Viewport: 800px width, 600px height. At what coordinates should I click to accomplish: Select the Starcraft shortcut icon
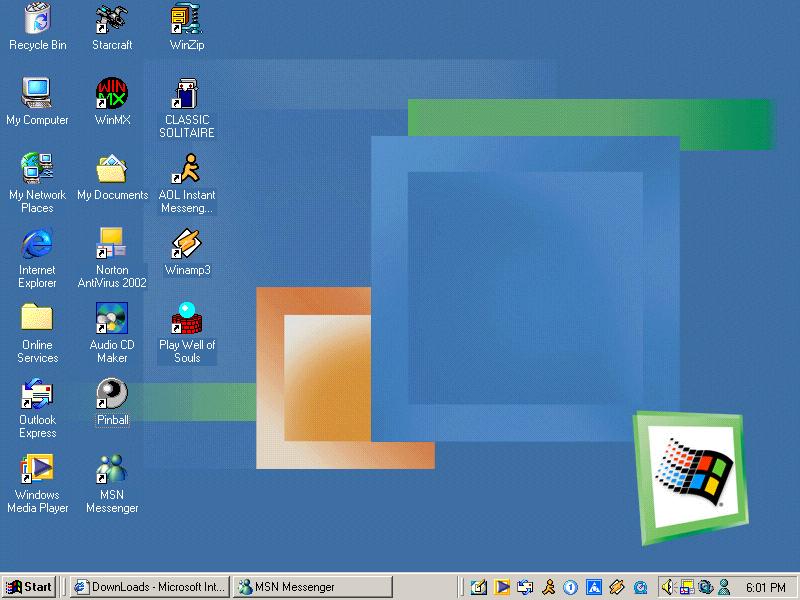click(112, 19)
